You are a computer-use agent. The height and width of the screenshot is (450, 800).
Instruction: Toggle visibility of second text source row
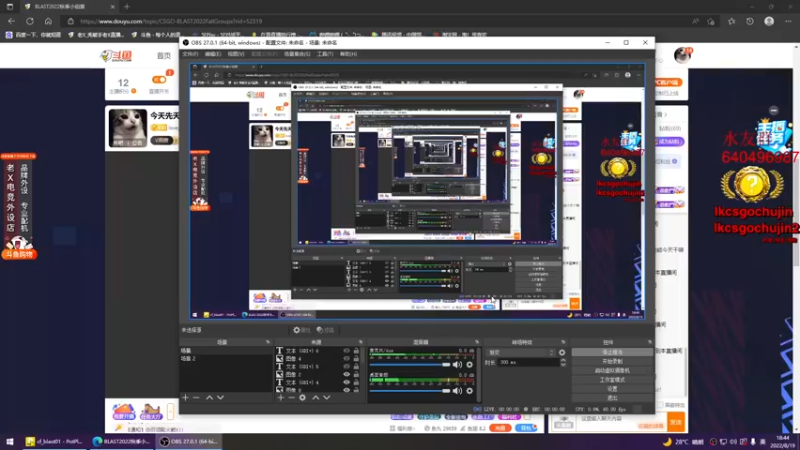346,366
